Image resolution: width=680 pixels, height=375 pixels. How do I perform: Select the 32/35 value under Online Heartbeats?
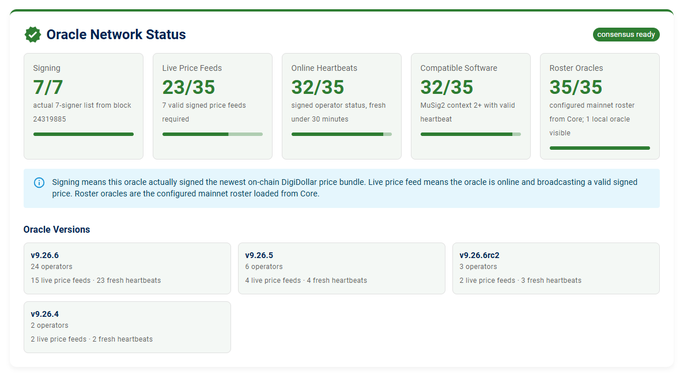point(317,87)
